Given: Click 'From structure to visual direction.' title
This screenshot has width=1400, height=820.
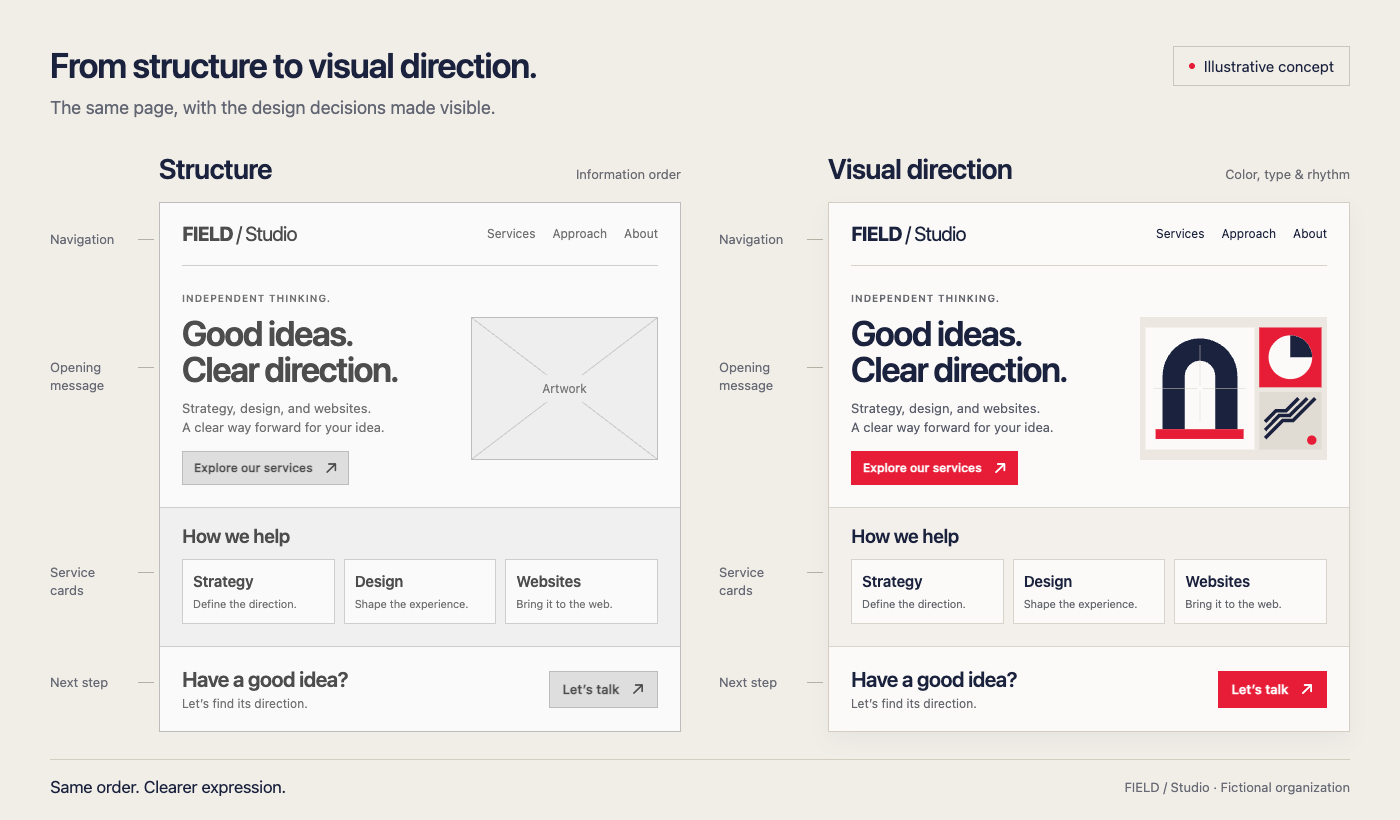Looking at the screenshot, I should (293, 66).
